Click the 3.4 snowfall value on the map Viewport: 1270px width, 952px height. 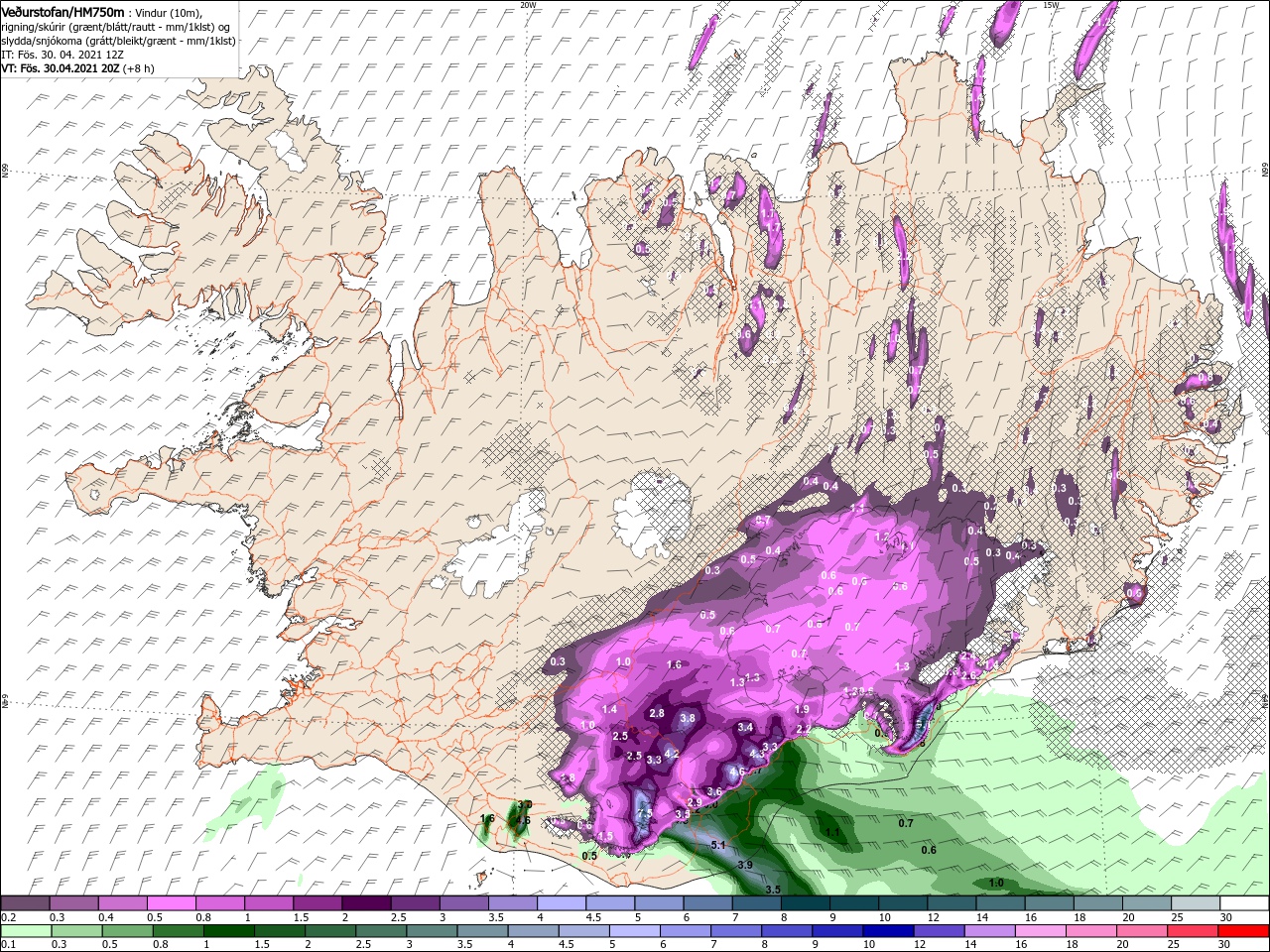tap(746, 727)
